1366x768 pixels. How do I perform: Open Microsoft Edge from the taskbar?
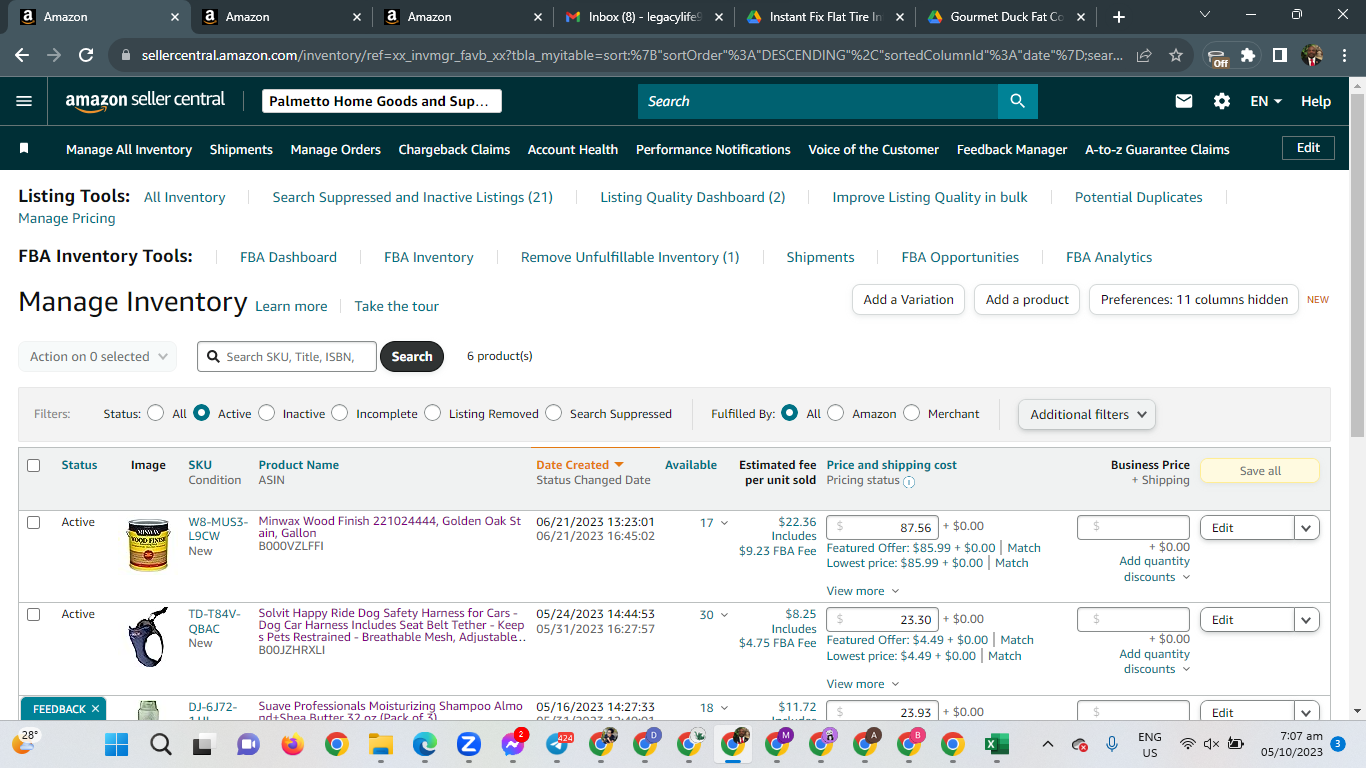pyautogui.click(x=424, y=744)
